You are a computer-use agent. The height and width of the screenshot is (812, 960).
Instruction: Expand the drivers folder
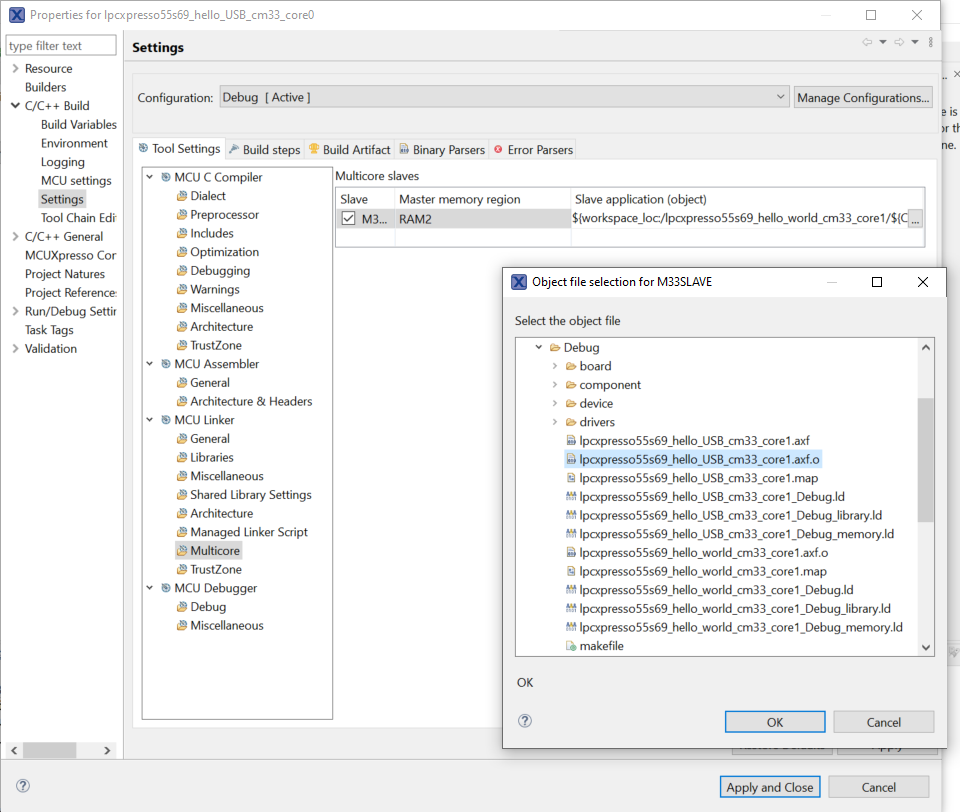click(555, 422)
